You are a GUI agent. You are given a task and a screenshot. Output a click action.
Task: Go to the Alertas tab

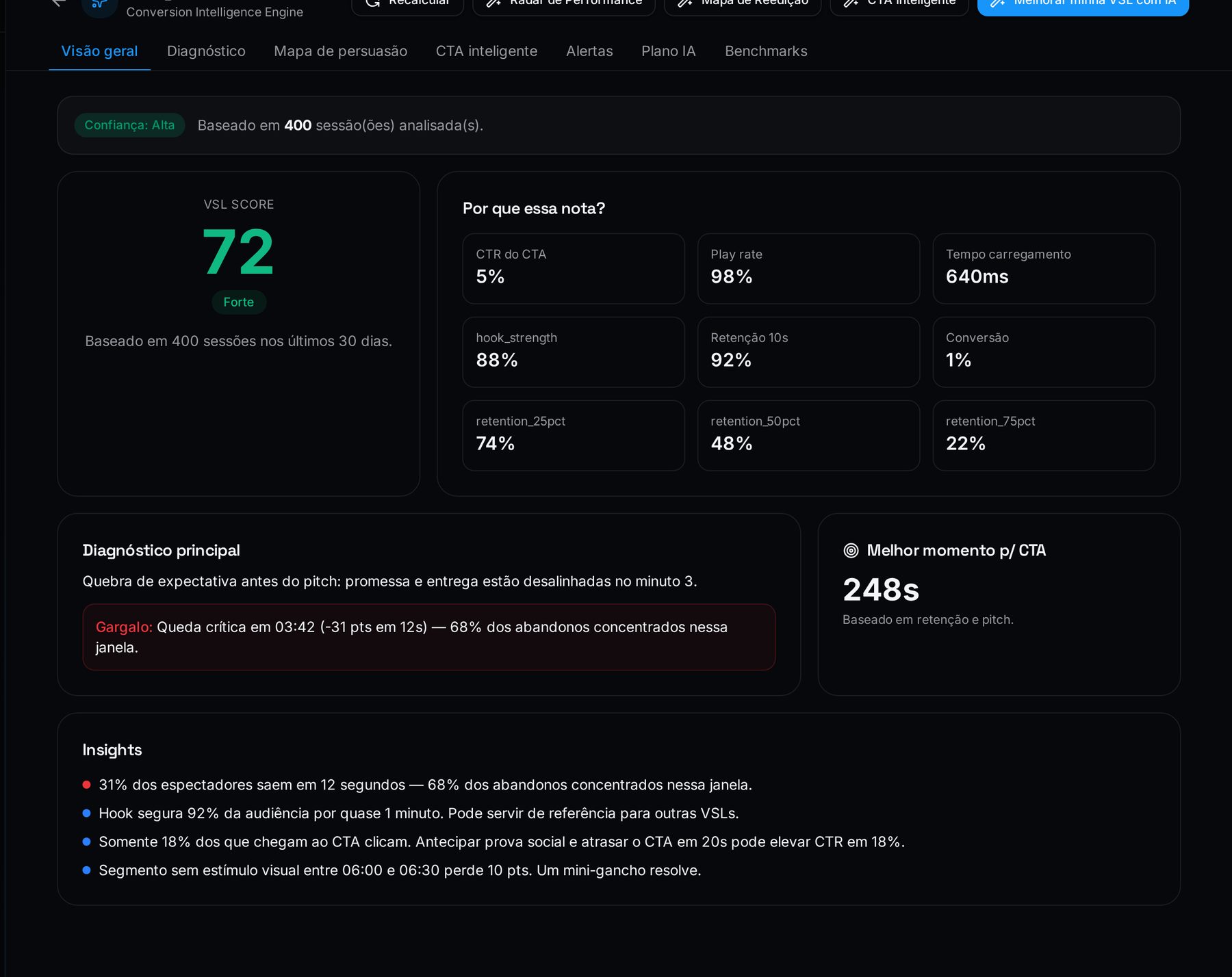[x=589, y=51]
